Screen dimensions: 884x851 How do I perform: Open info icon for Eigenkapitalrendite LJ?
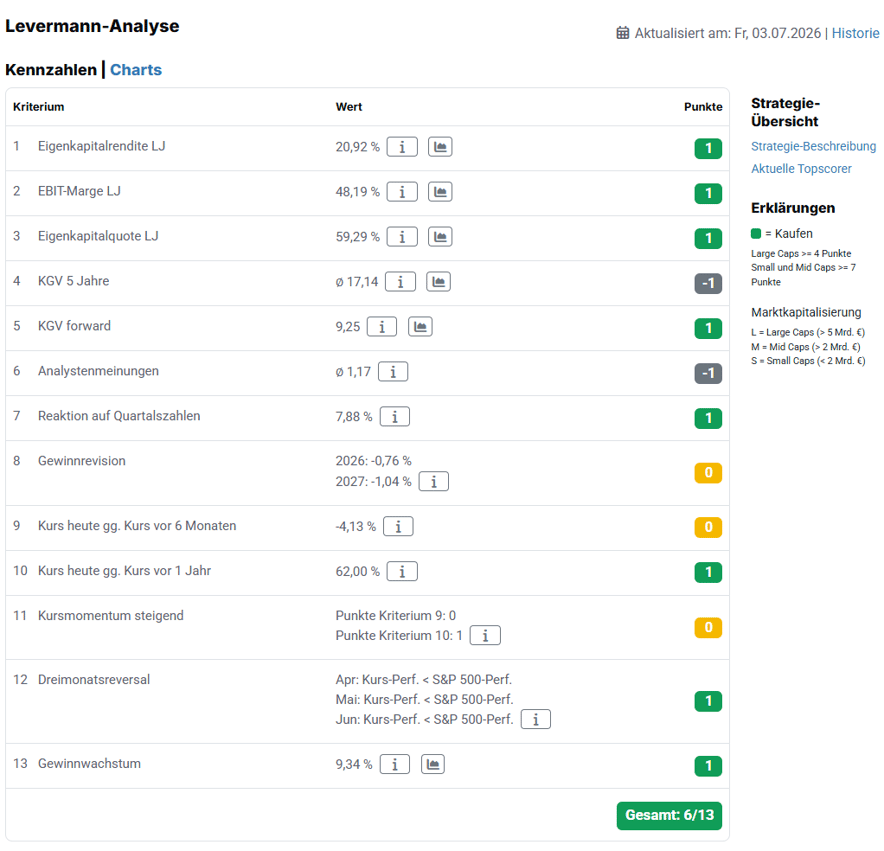coord(402,147)
